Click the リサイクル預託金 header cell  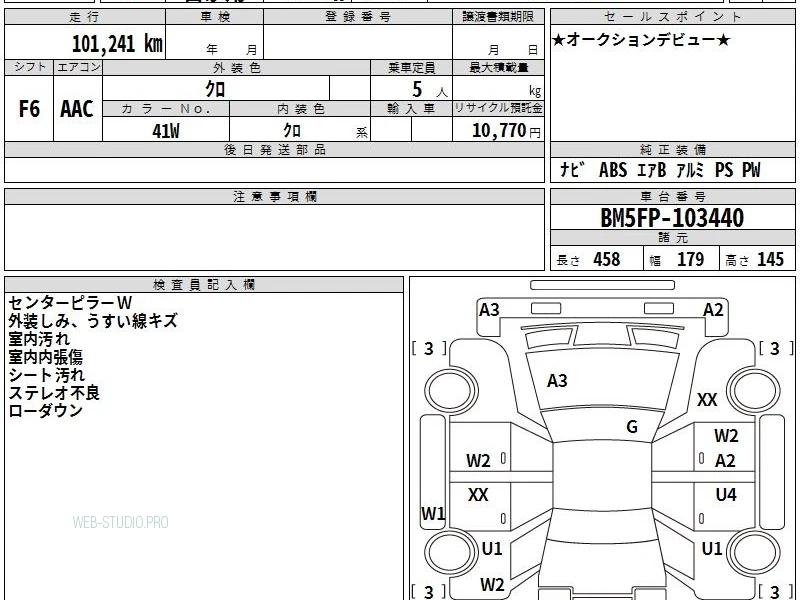pyautogui.click(x=498, y=109)
